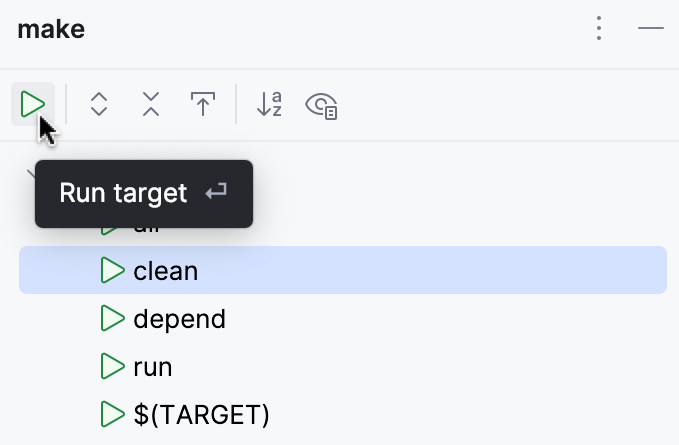Expand all make targets
This screenshot has width=679, height=445.
(98, 104)
